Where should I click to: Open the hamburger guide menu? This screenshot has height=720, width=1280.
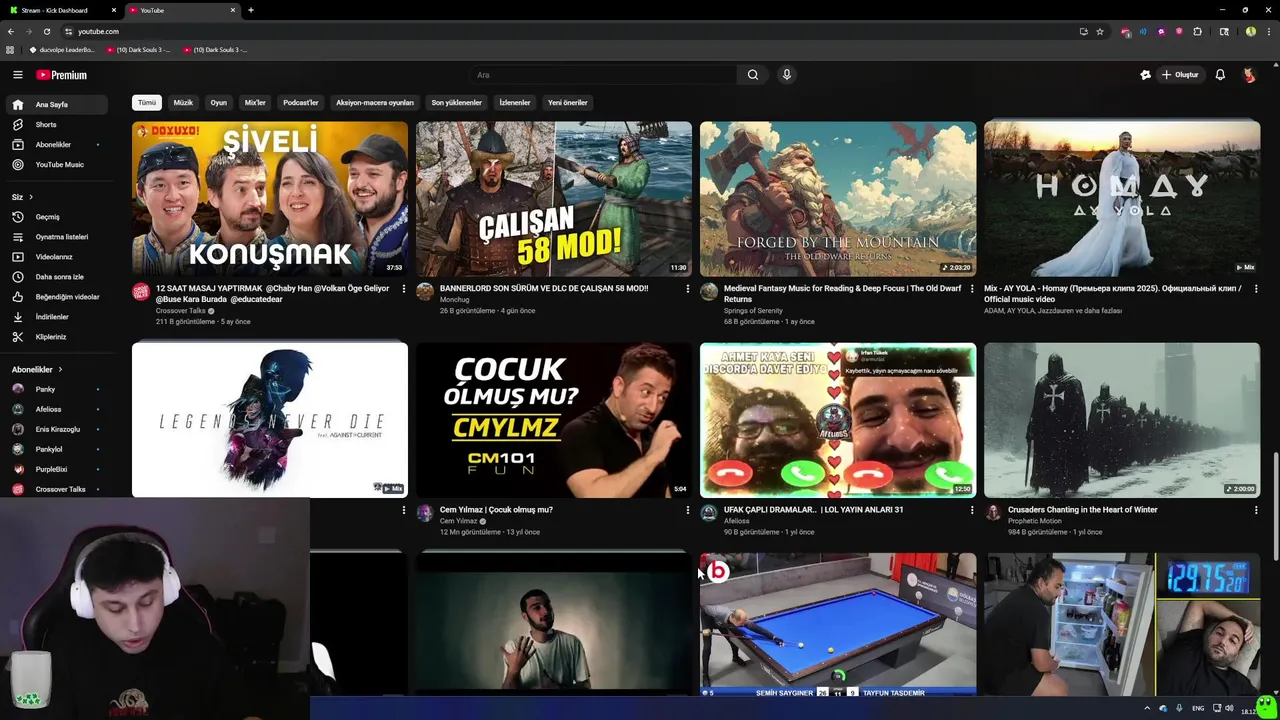pos(17,75)
